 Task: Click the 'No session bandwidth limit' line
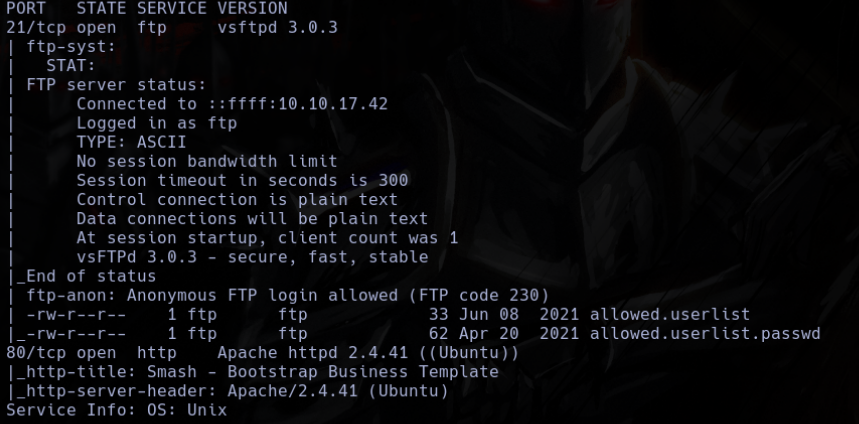point(207,161)
